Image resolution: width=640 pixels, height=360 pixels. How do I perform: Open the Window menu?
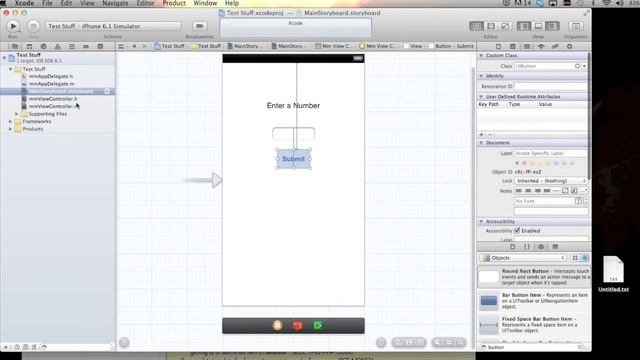[x=205, y=3]
